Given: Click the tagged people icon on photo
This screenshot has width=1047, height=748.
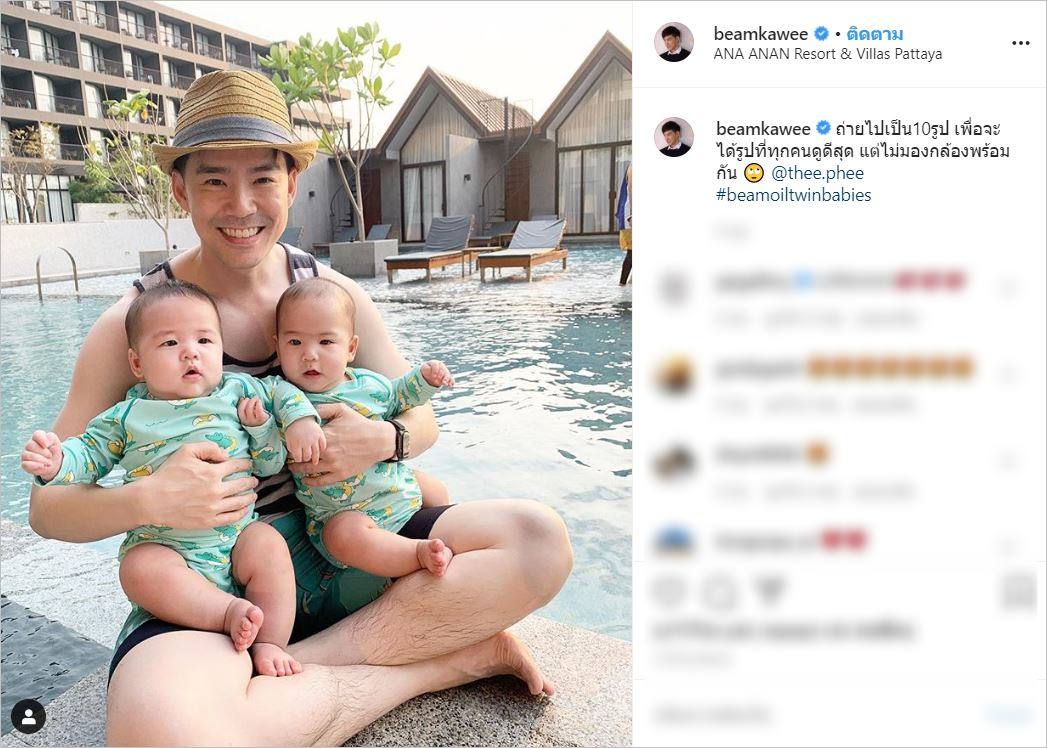Looking at the screenshot, I should [29, 717].
